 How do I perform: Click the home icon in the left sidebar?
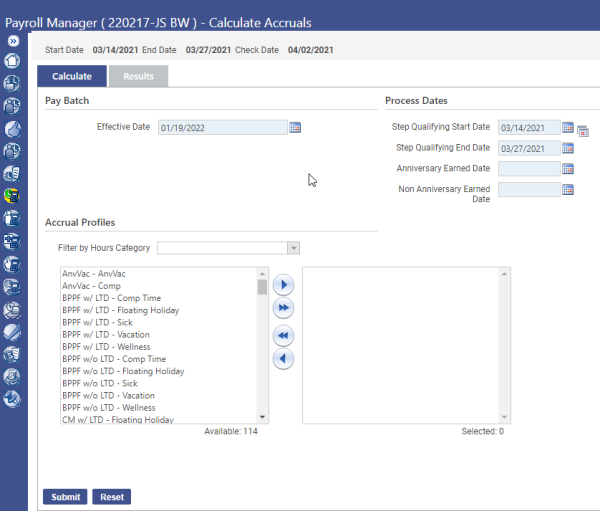pyautogui.click(x=13, y=60)
